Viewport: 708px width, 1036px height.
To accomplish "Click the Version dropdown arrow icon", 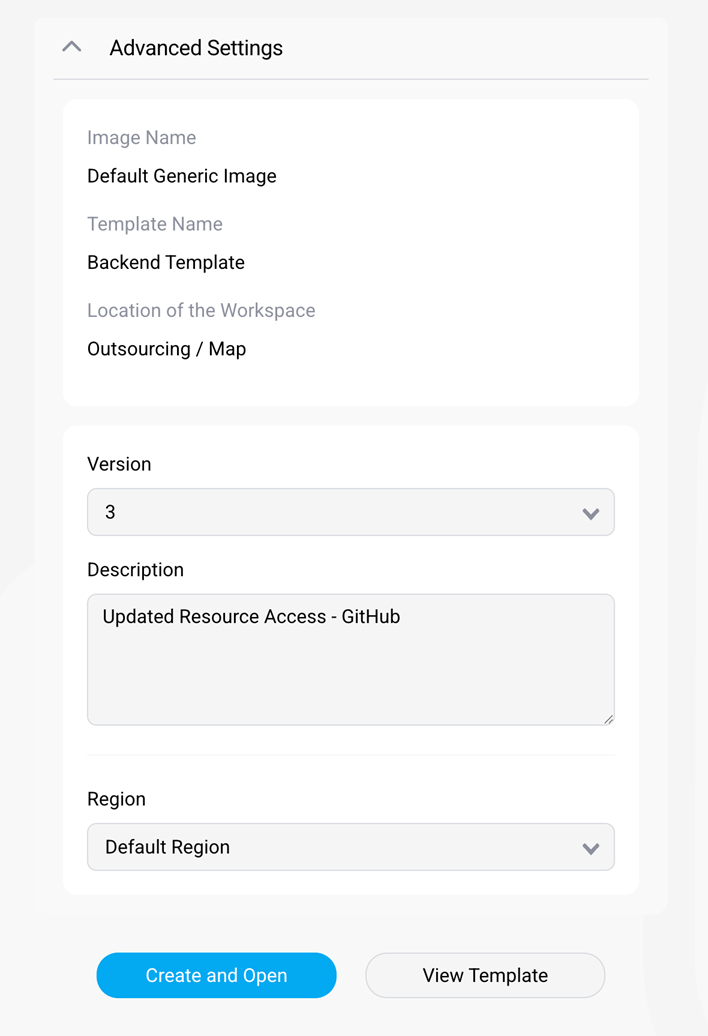I will (x=590, y=513).
